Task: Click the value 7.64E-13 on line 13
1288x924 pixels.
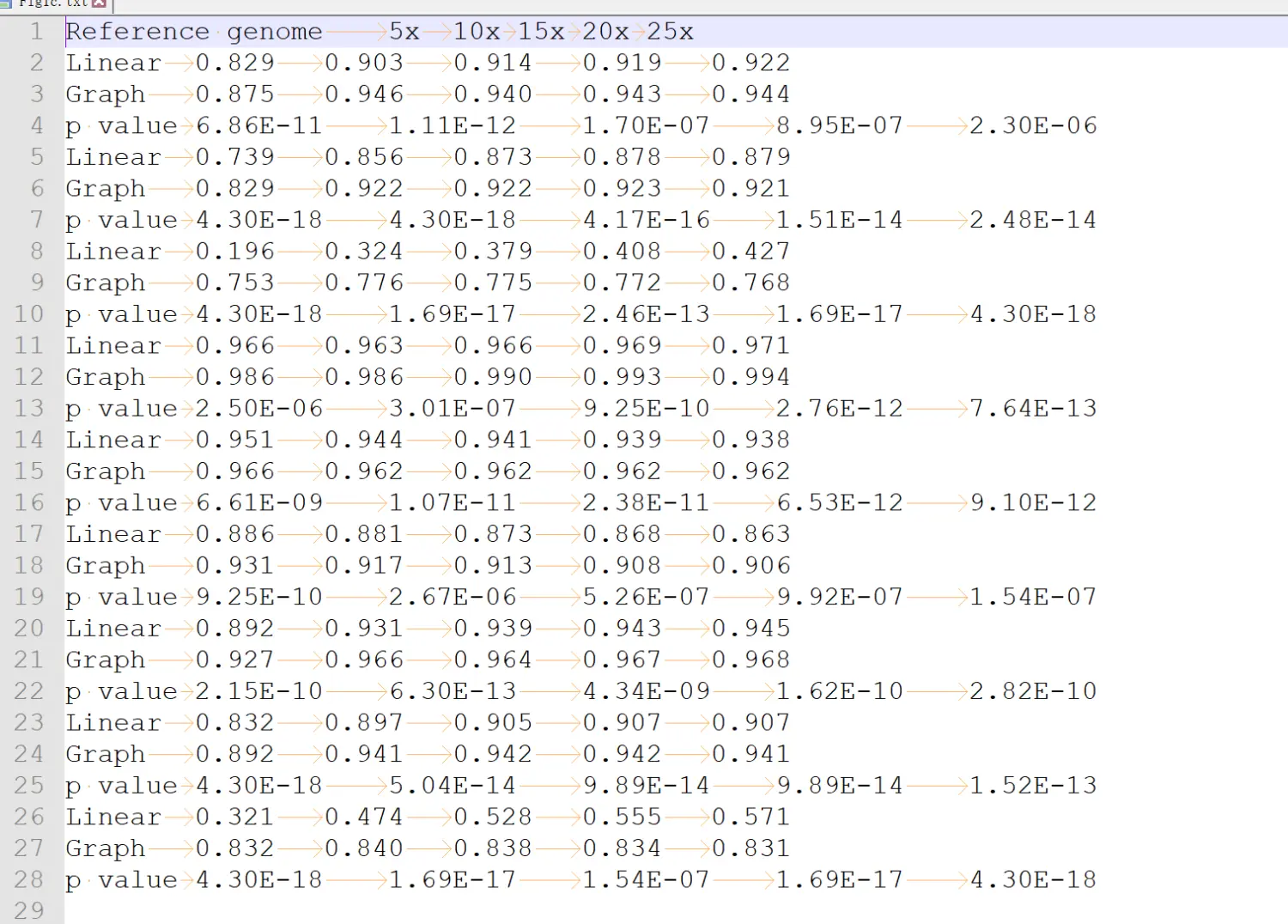Action: [x=1033, y=409]
